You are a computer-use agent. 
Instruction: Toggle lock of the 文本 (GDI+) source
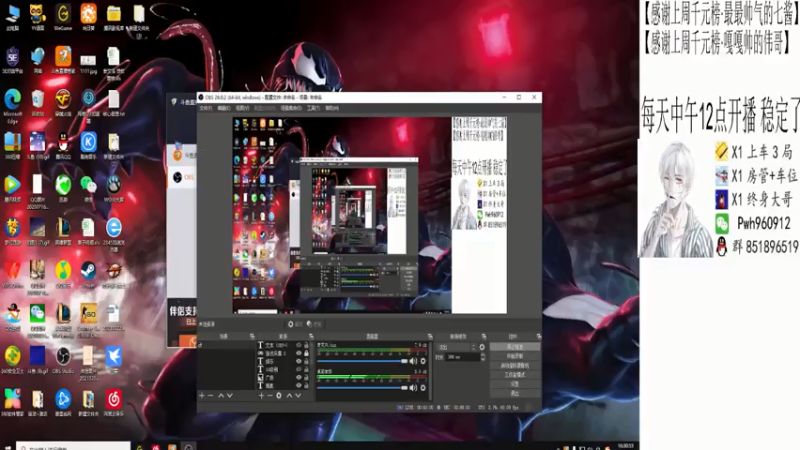click(307, 345)
